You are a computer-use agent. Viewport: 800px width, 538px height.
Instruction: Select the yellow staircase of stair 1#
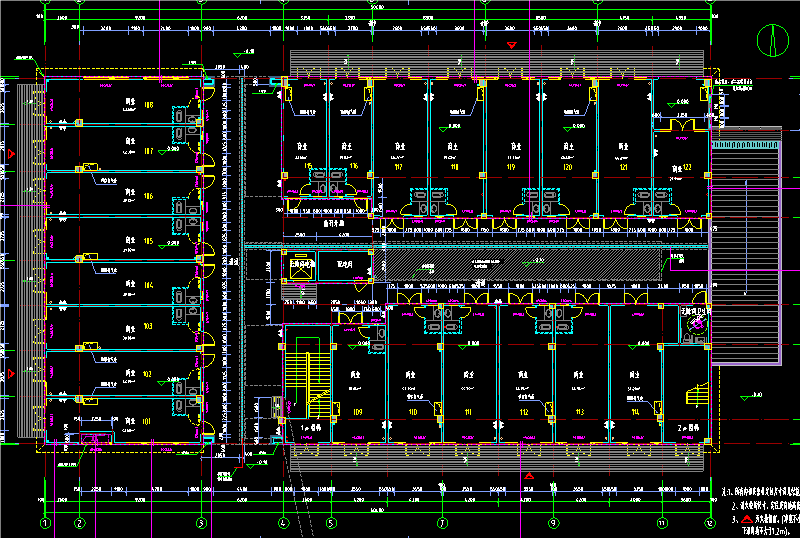point(308,384)
